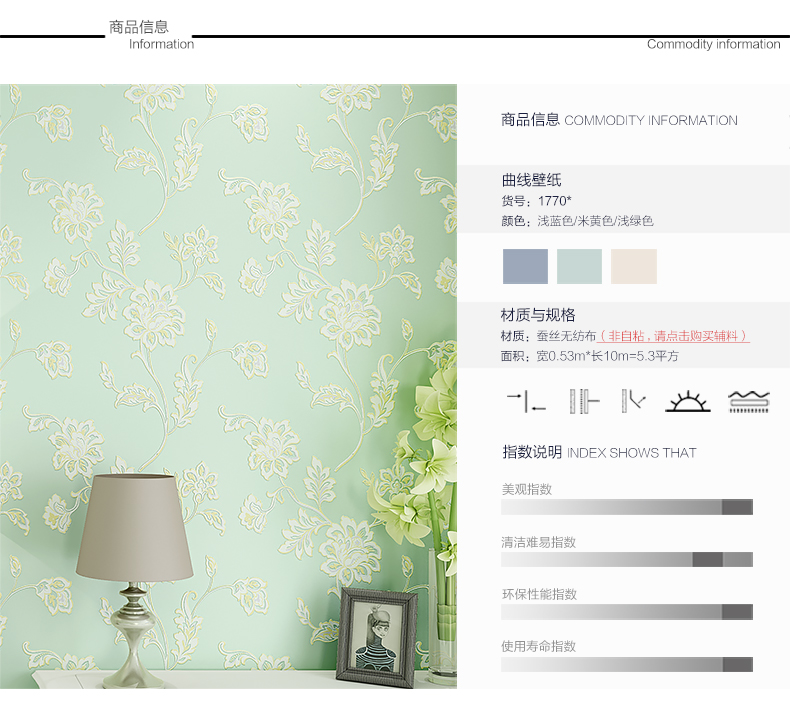Click the half-sun light fastness icon

pos(688,402)
